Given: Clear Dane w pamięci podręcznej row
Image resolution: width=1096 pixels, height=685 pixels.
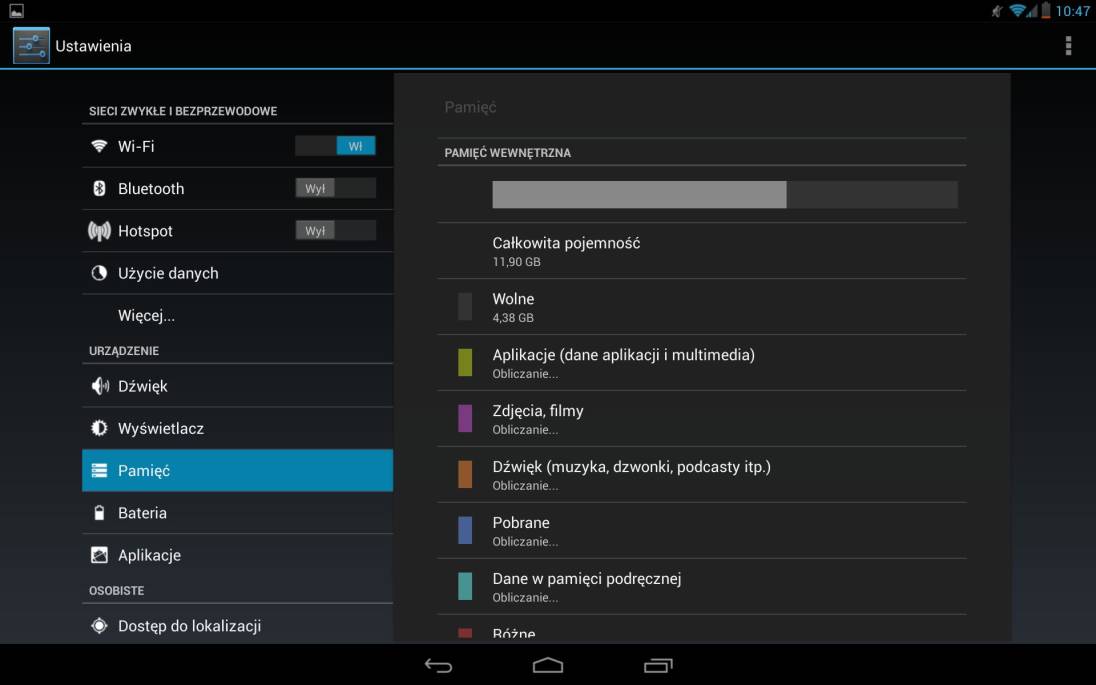Looking at the screenshot, I should tap(702, 586).
